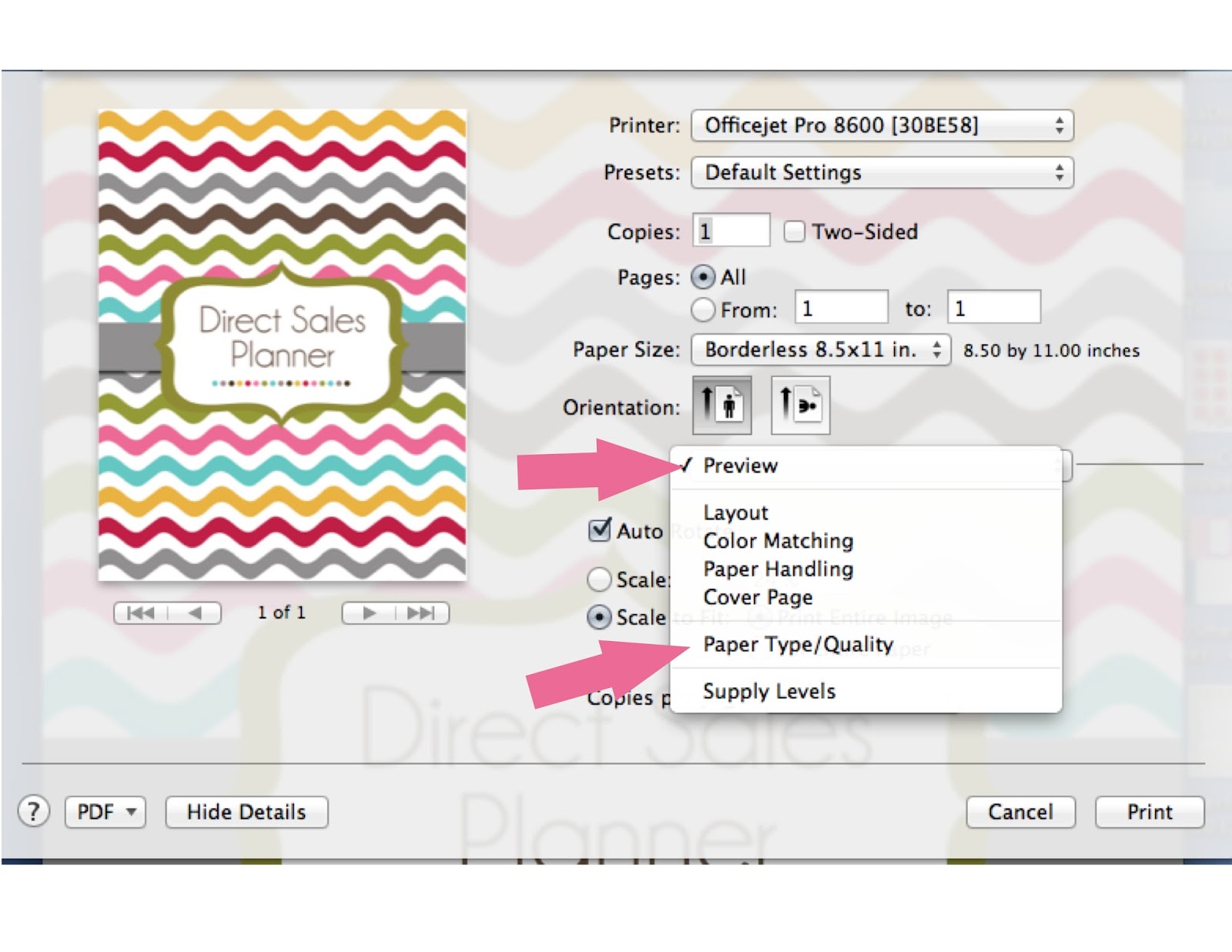
Task: Toggle the Auto Rotate checkbox
Action: (x=600, y=530)
